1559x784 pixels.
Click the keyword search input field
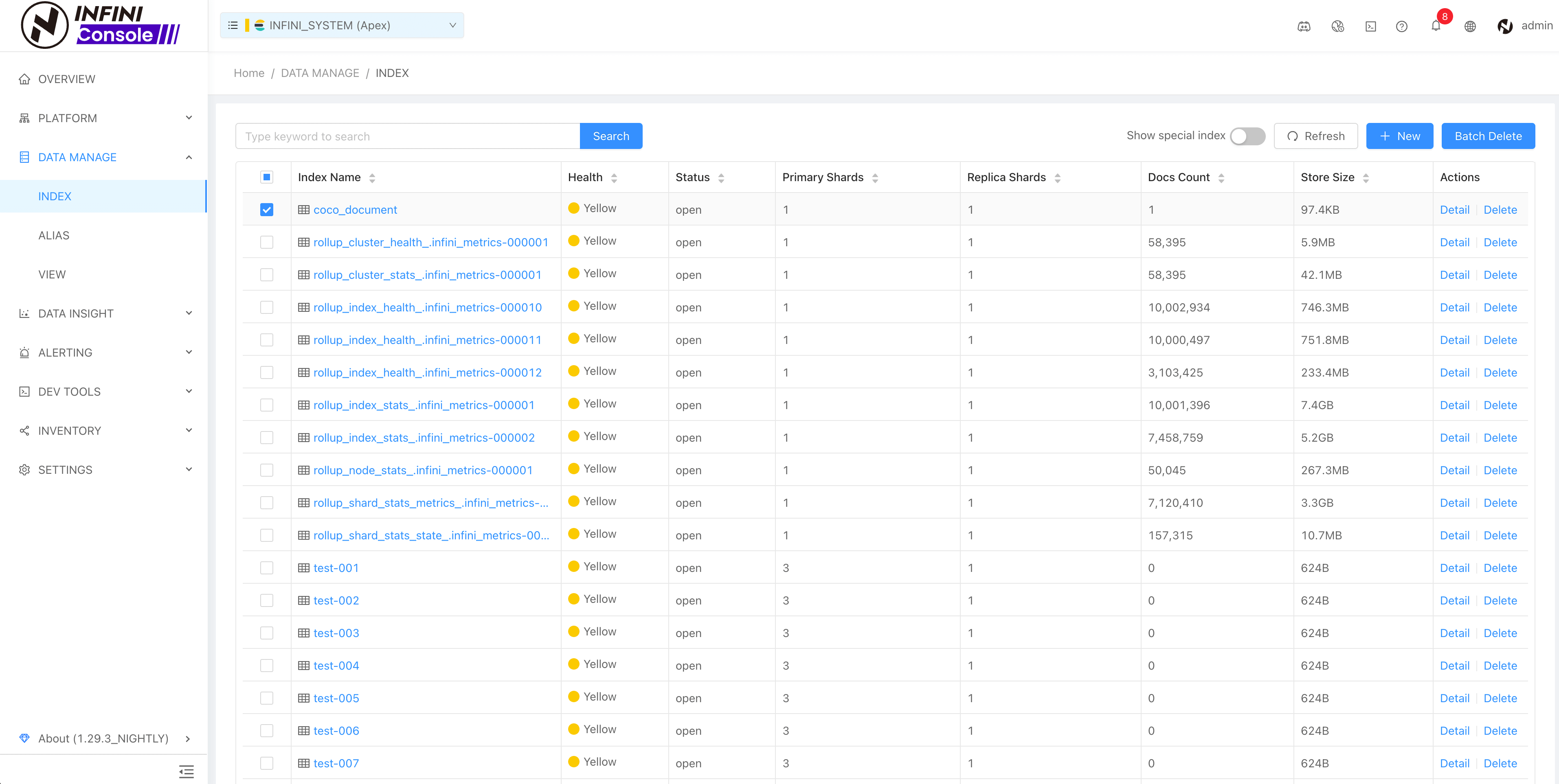click(407, 136)
